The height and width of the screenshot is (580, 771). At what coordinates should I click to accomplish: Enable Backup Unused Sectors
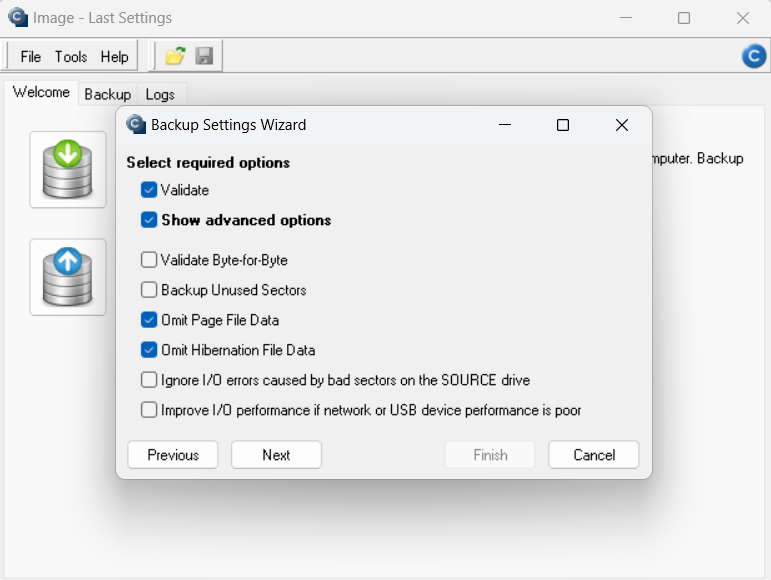click(148, 290)
